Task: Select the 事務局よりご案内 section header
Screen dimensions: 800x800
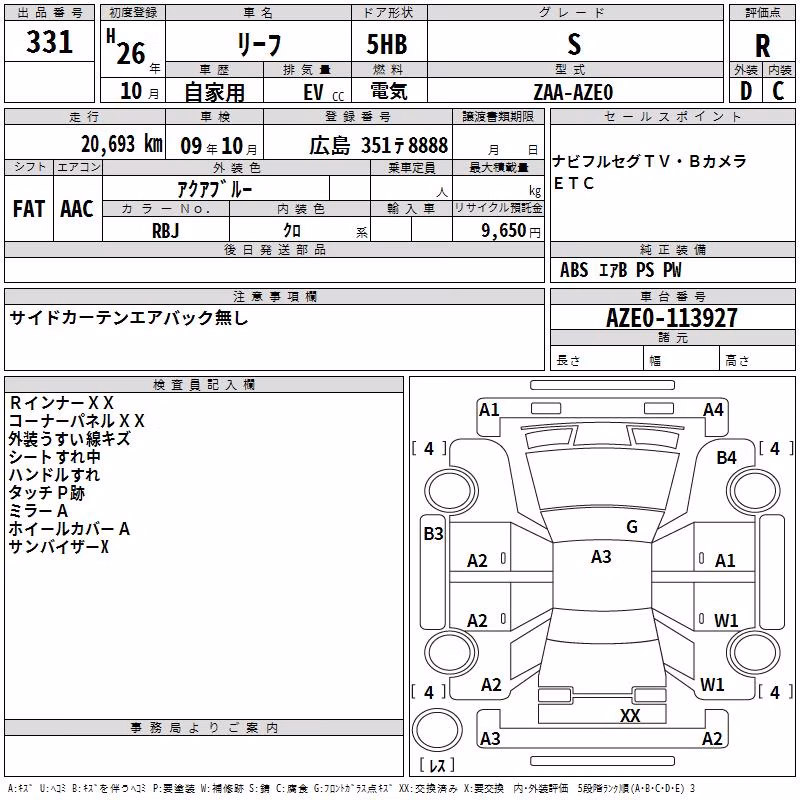Action: coord(204,728)
